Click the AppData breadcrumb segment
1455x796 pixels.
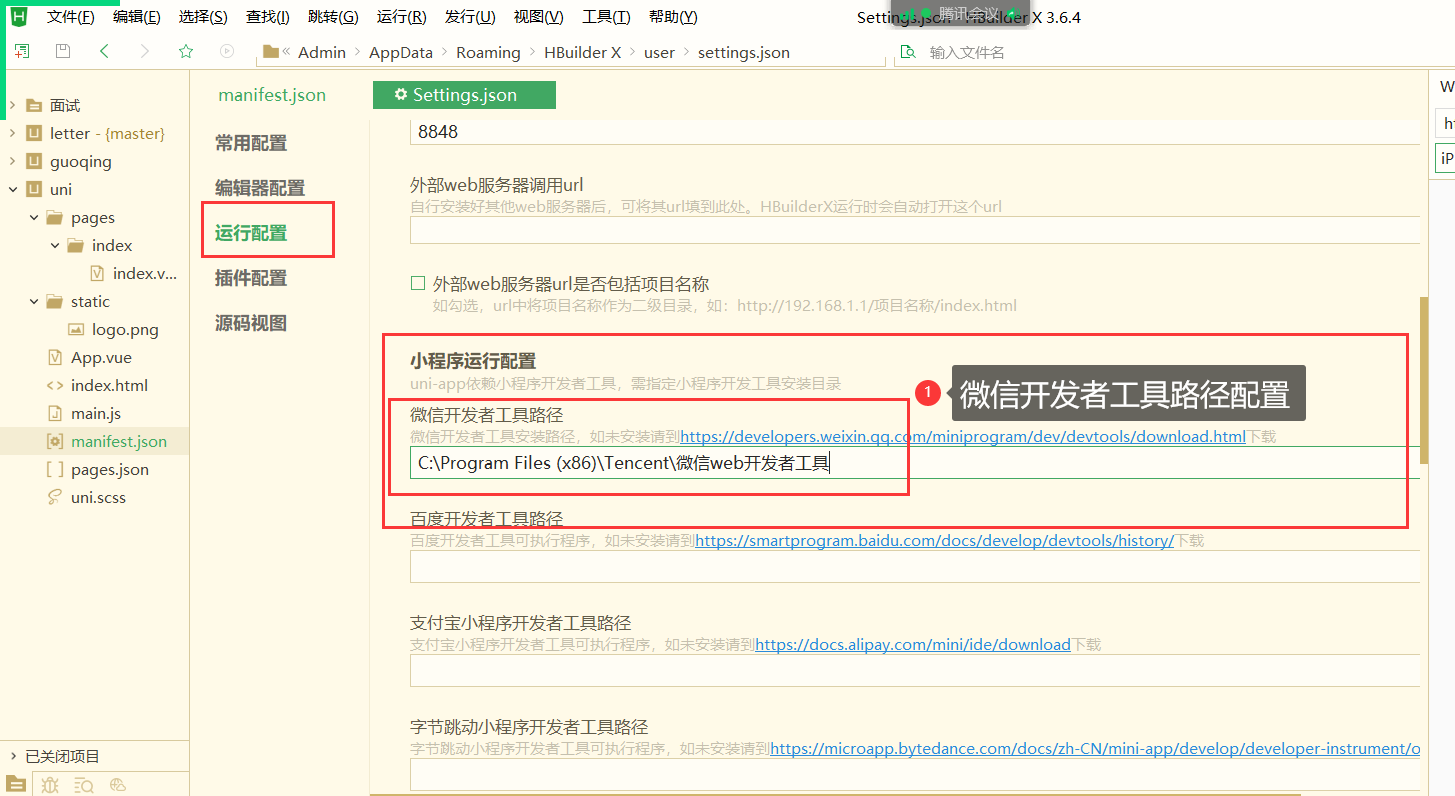(x=401, y=52)
